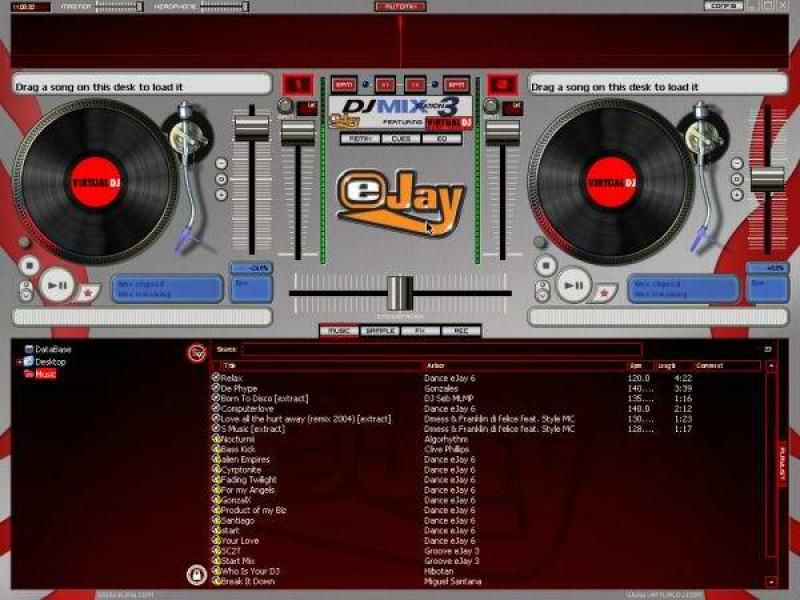
Task: Click the stop button on left deck
Action: tap(28, 267)
